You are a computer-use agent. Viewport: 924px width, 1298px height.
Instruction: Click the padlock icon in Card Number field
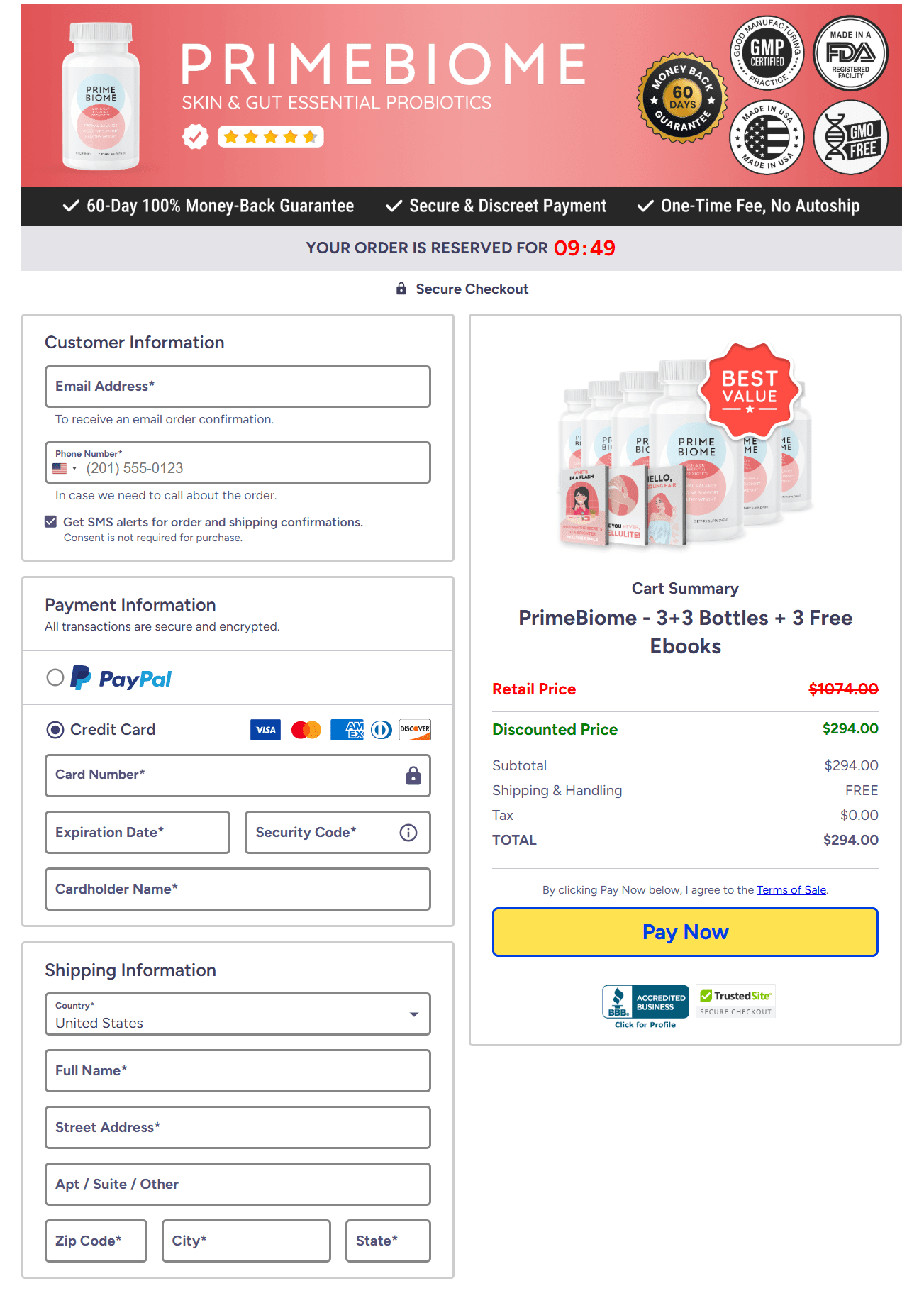413,775
